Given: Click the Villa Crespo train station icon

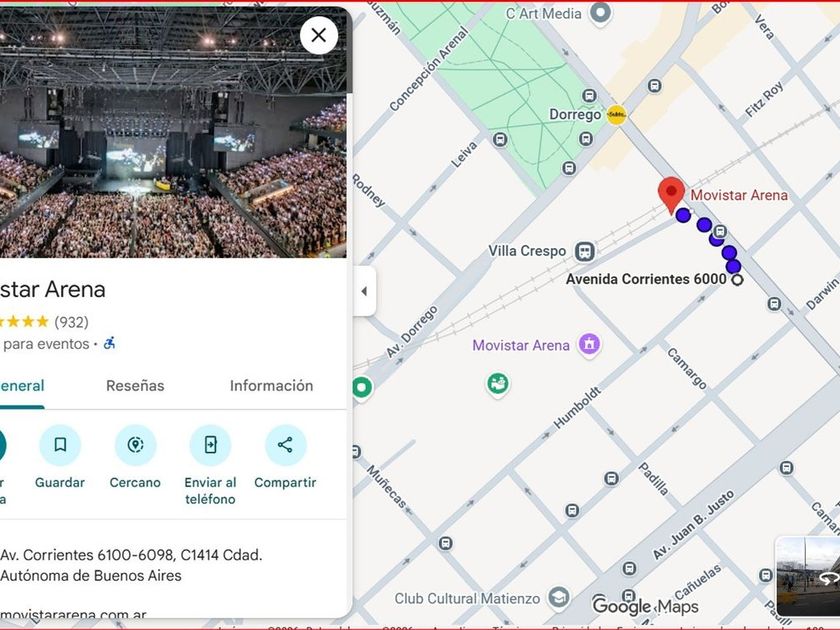Looking at the screenshot, I should pyautogui.click(x=585, y=251).
